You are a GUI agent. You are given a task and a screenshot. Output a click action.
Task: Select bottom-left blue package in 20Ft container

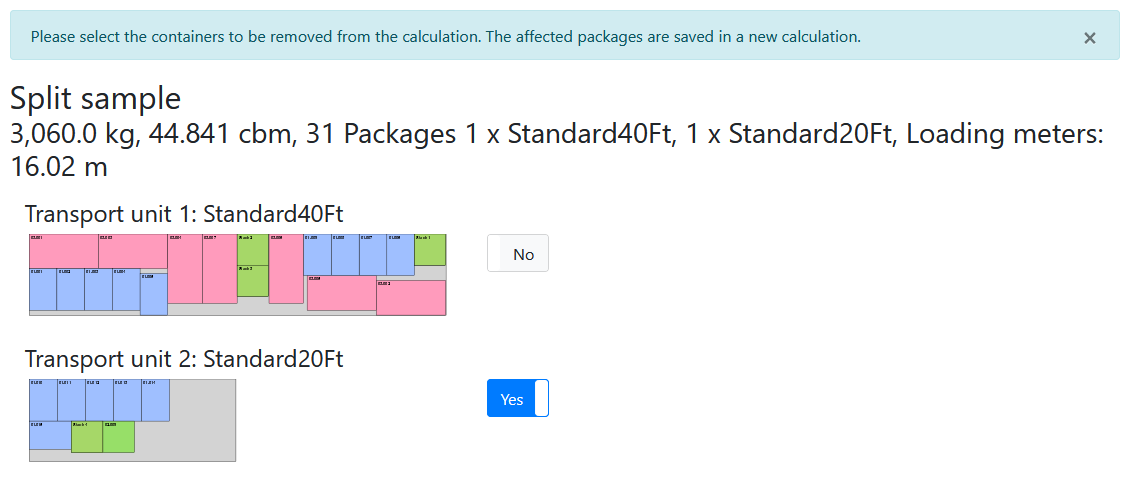(x=50, y=435)
